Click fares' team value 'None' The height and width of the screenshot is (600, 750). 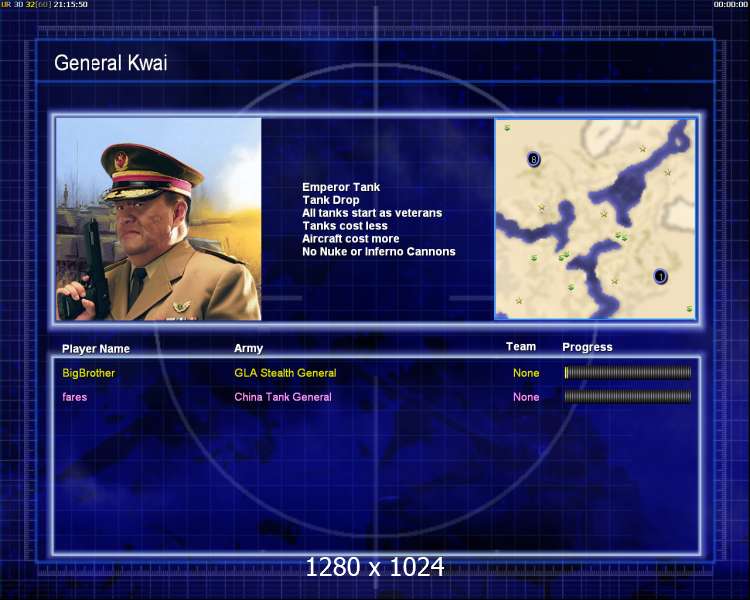point(526,397)
